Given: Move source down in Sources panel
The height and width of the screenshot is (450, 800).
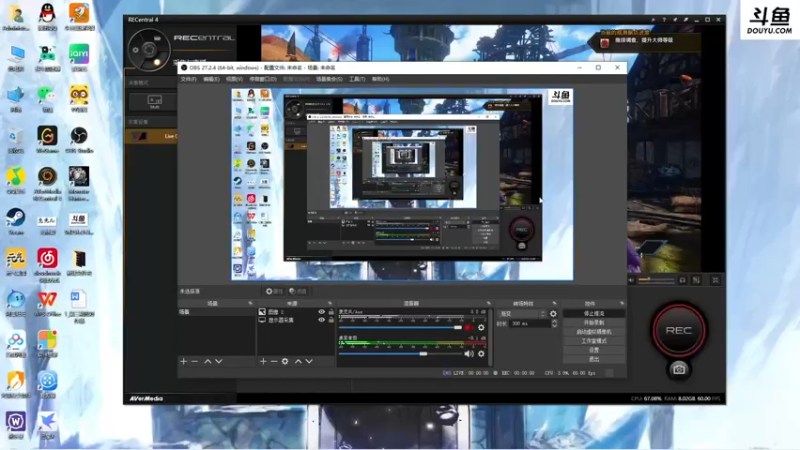Looking at the screenshot, I should click(309, 361).
